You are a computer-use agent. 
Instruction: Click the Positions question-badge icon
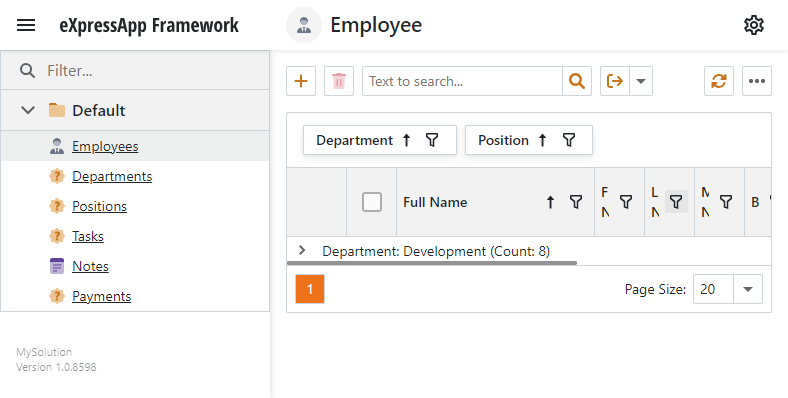click(x=57, y=206)
